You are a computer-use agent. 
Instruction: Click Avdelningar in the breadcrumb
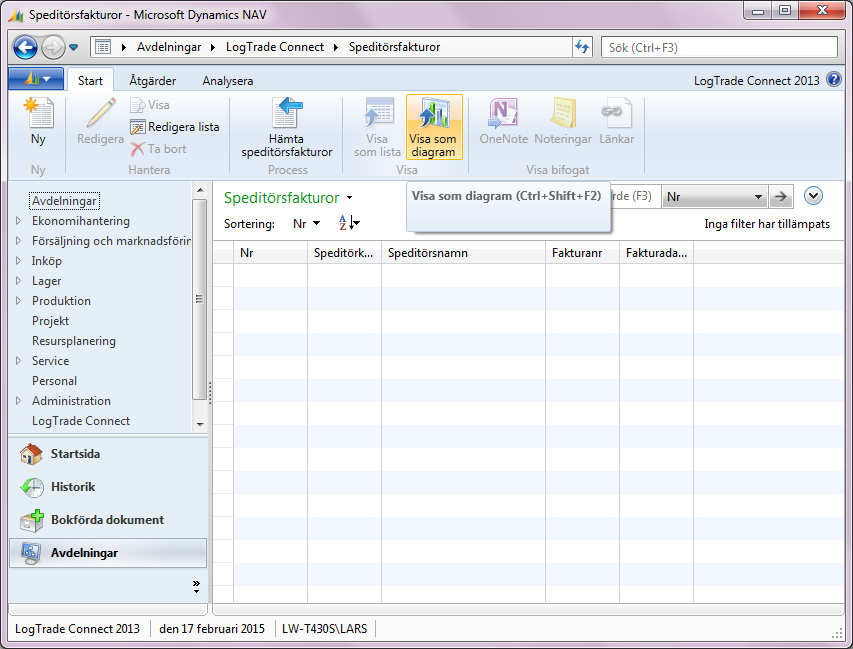click(x=169, y=47)
